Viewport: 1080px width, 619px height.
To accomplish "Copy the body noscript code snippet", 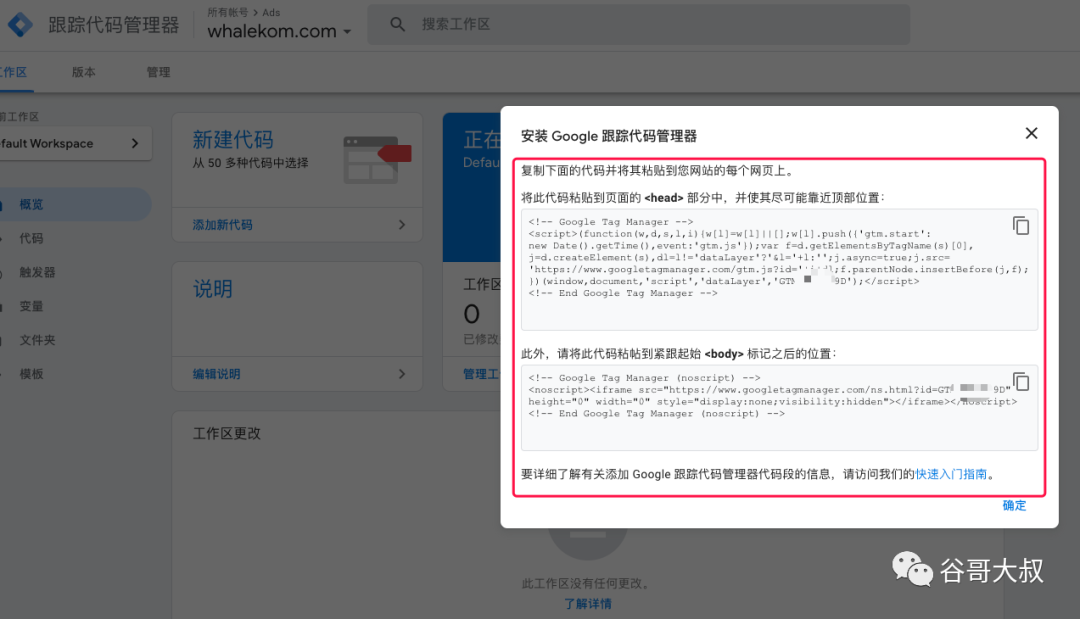I will click(1021, 381).
